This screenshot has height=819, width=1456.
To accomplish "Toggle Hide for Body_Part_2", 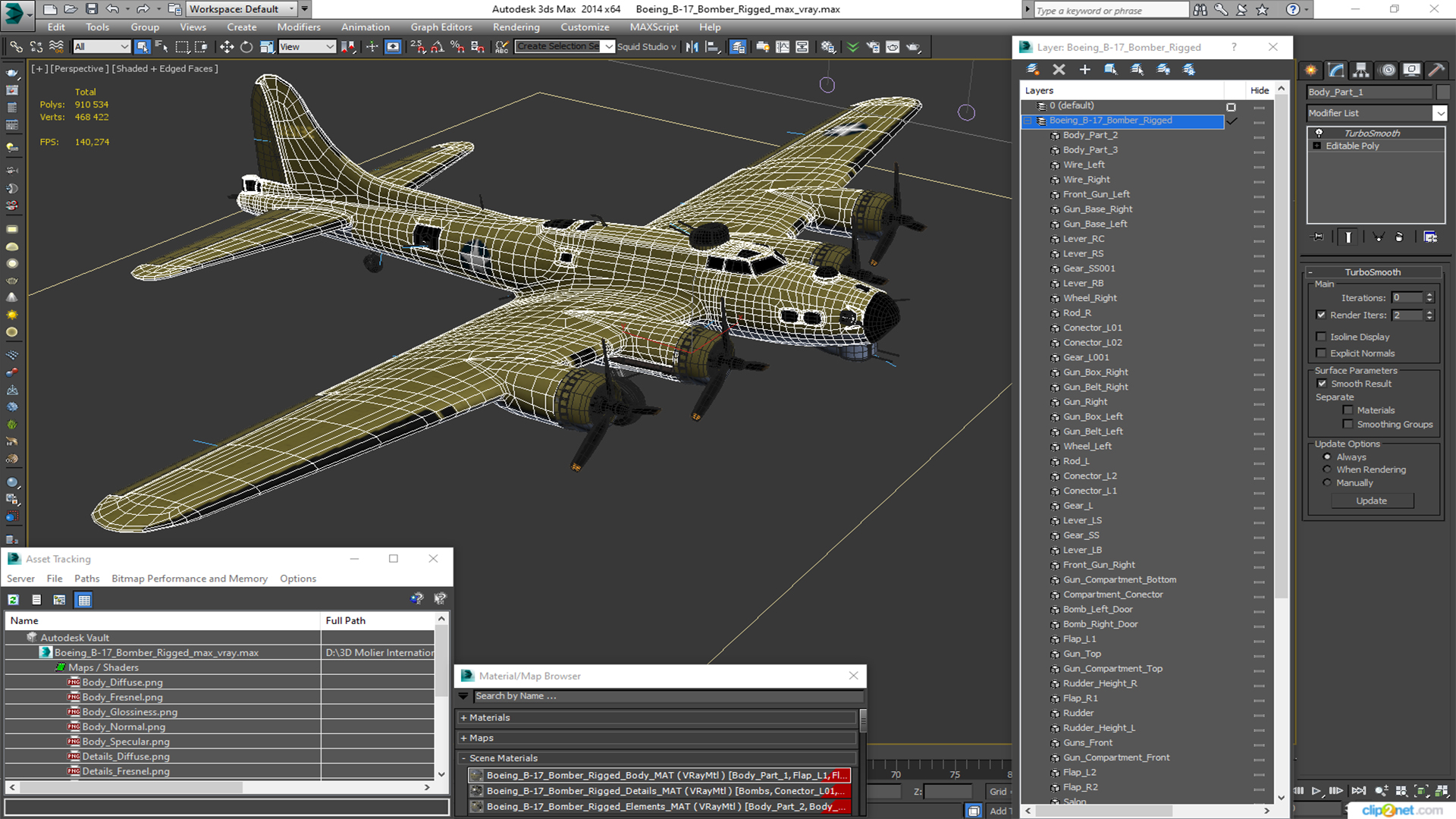I will pyautogui.click(x=1259, y=136).
